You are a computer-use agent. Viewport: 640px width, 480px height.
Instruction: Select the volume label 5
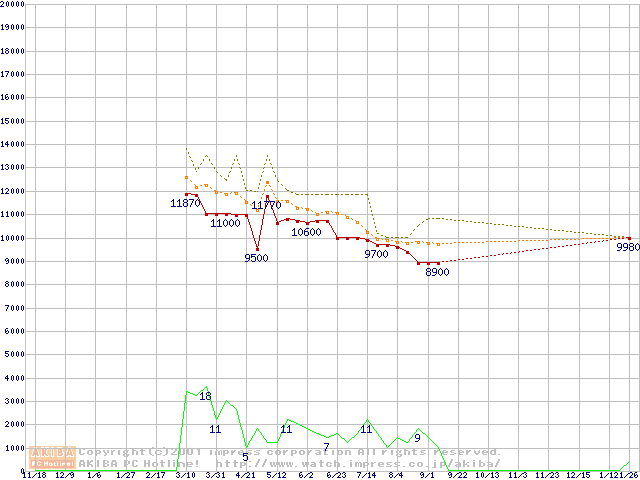click(245, 456)
